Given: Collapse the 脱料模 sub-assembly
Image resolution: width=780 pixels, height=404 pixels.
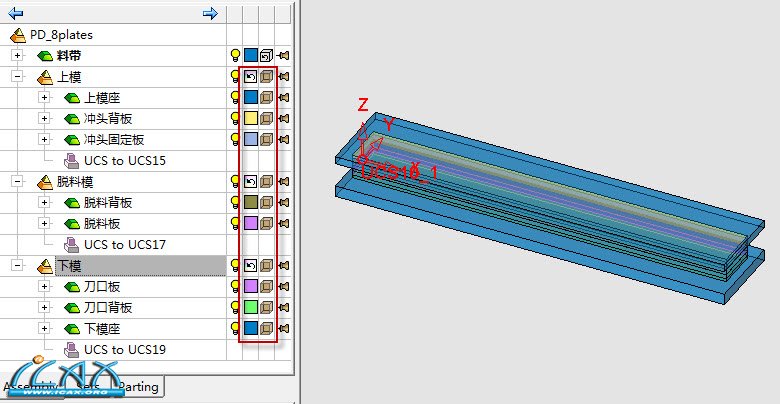Looking at the screenshot, I should (17, 182).
